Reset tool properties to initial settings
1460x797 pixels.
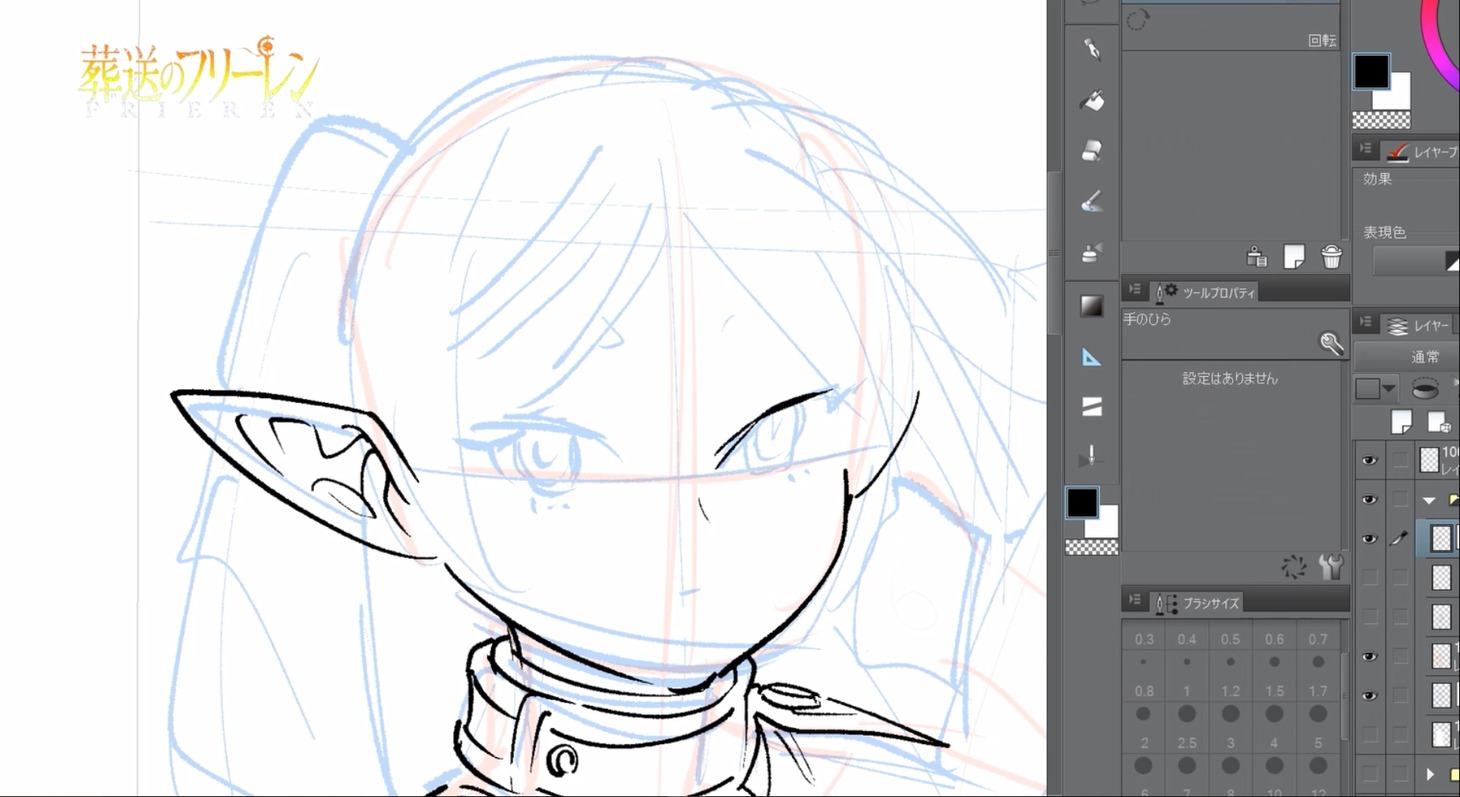coord(1294,568)
